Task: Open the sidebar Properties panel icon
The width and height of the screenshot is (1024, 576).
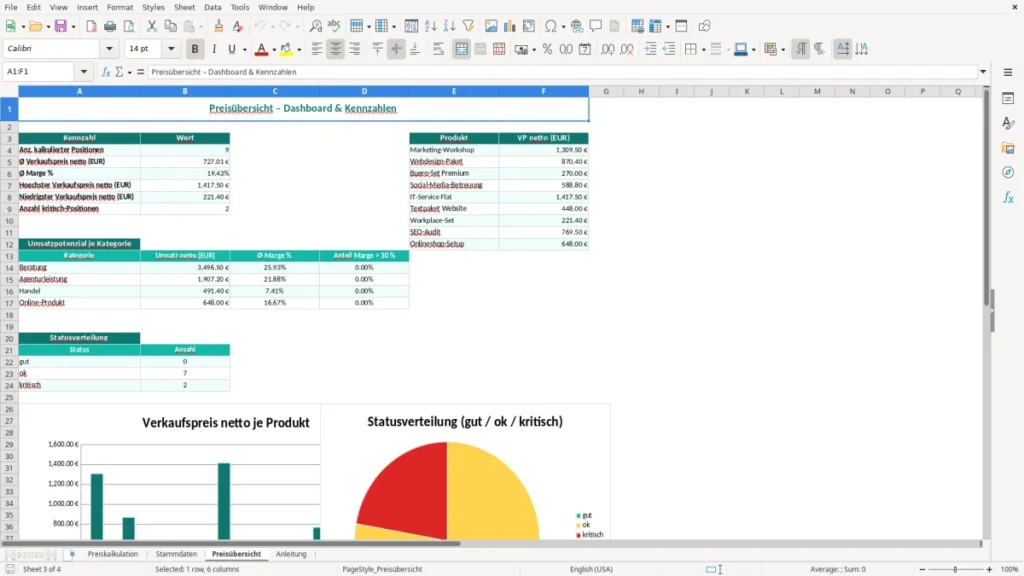Action: pos(1008,98)
